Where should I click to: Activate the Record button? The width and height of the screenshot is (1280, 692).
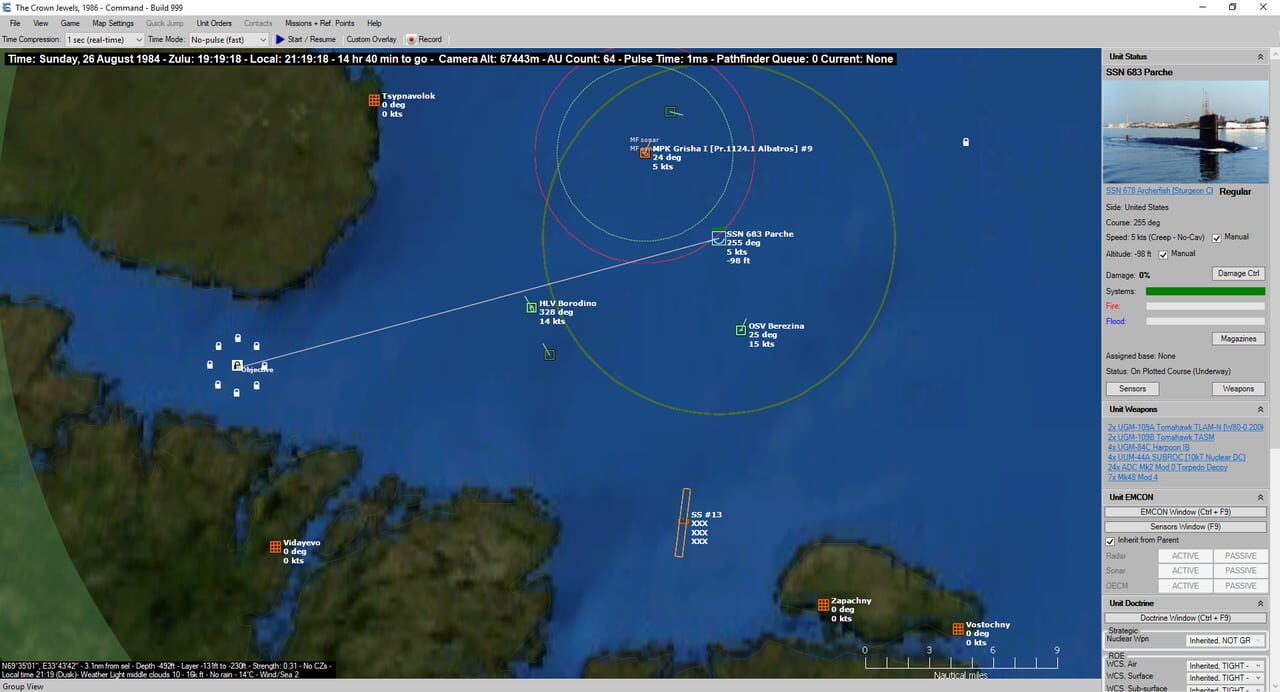425,39
